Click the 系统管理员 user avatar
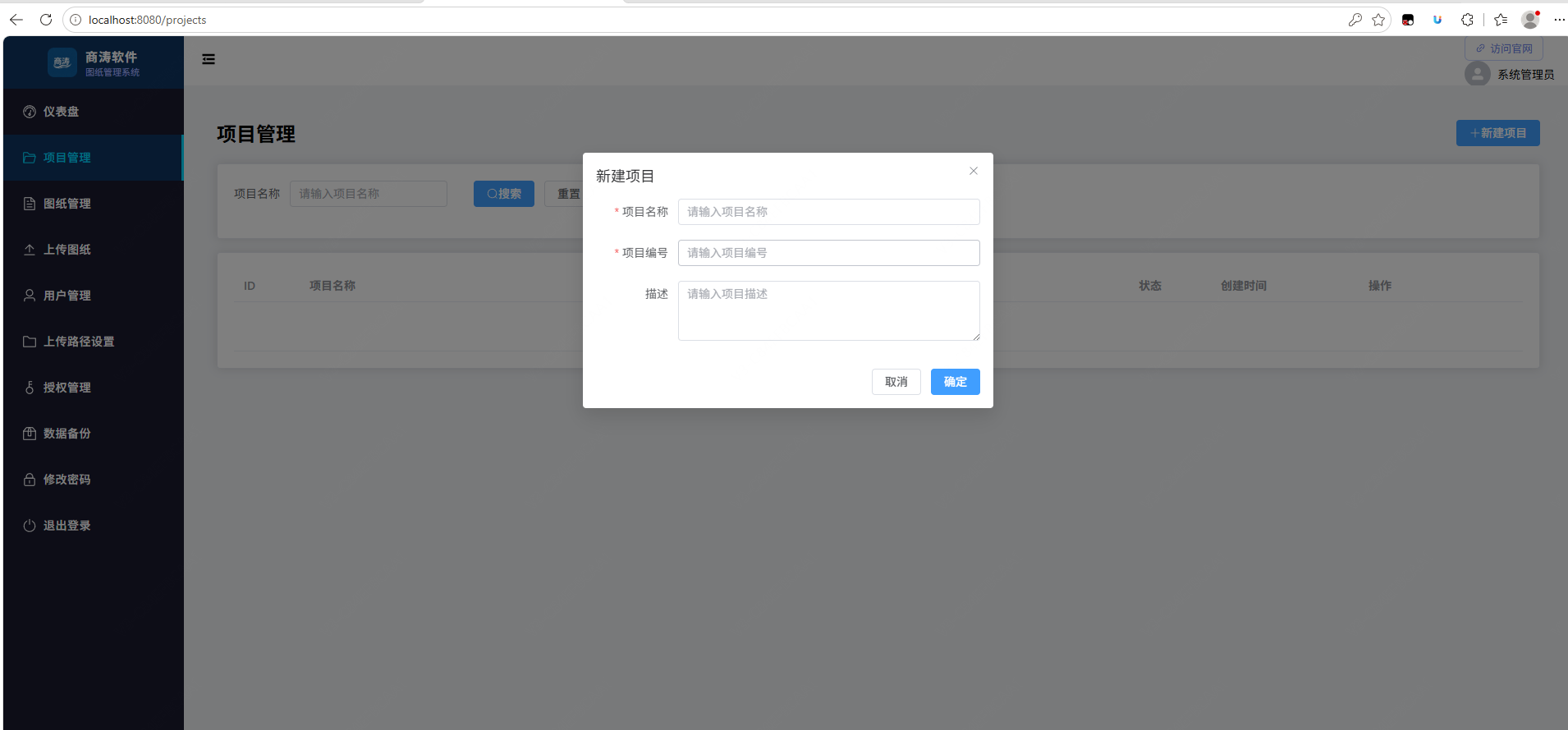This screenshot has height=730, width=1568. tap(1478, 74)
